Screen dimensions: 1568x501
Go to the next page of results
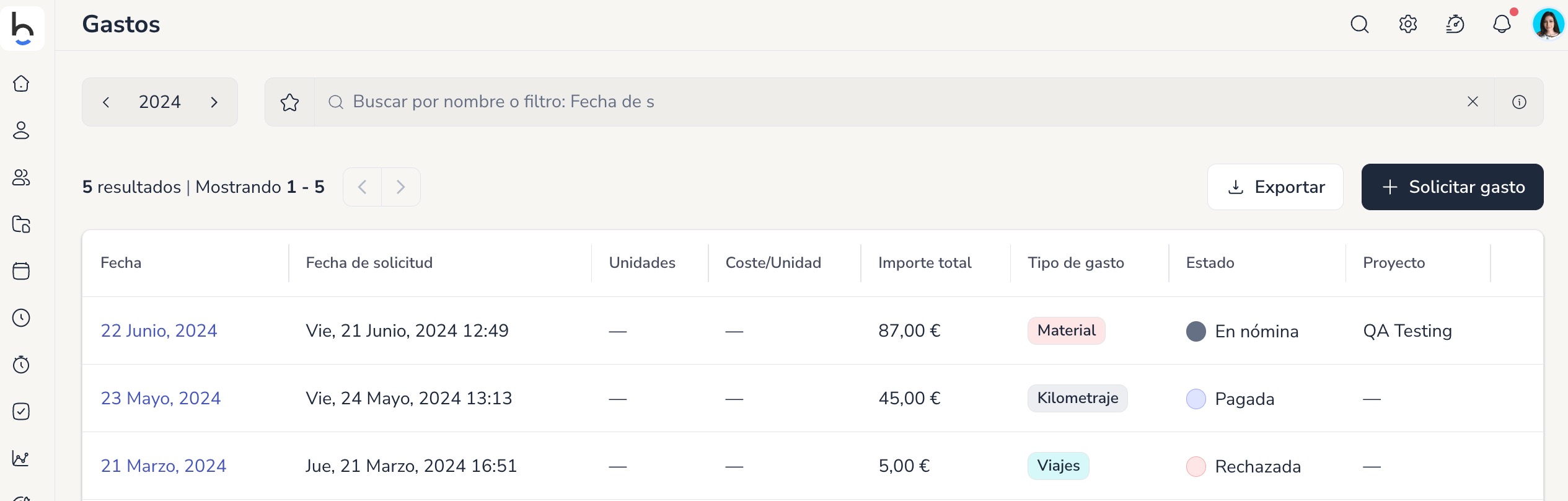coord(400,187)
